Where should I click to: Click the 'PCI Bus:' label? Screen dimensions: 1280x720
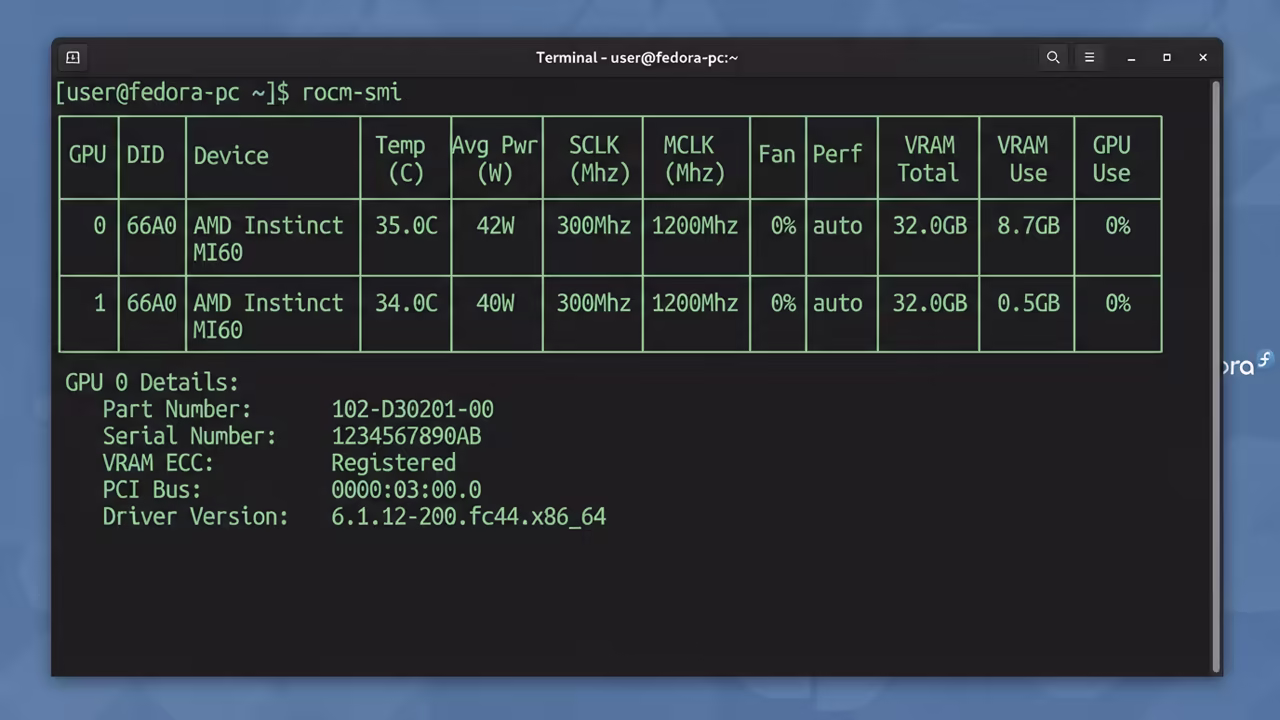pos(152,491)
